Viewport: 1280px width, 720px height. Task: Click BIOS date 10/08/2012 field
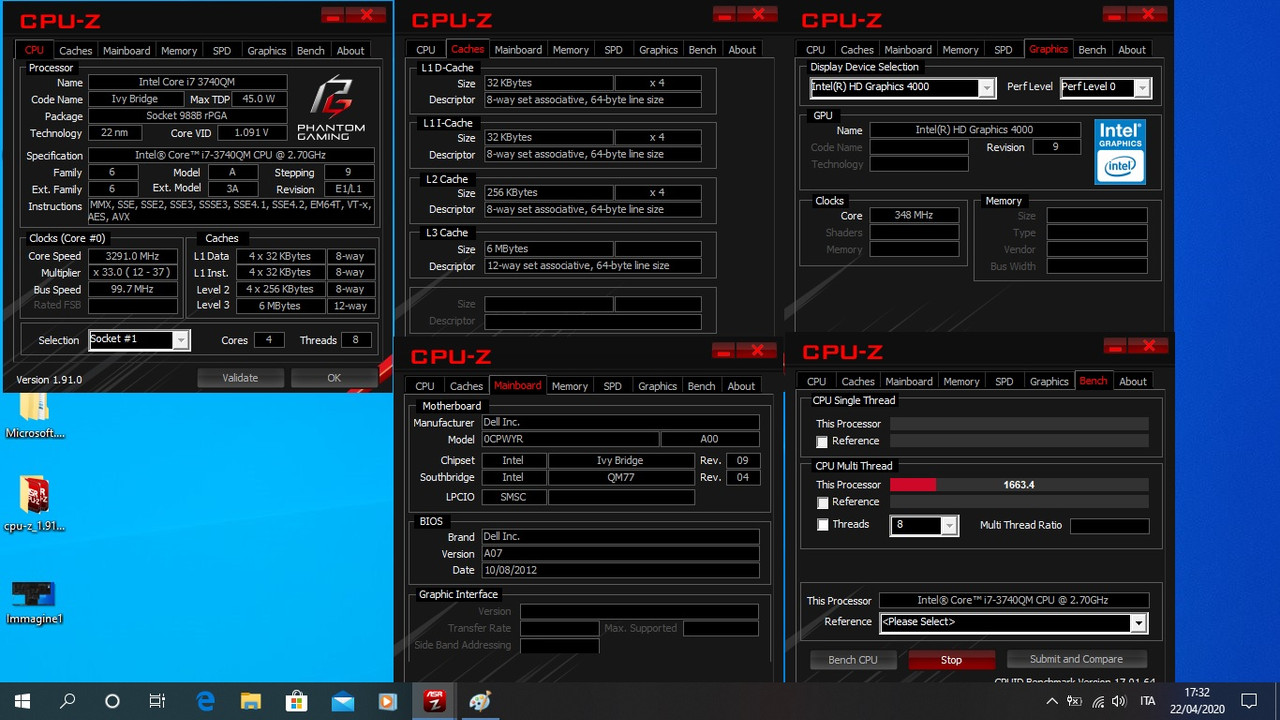(x=620, y=571)
